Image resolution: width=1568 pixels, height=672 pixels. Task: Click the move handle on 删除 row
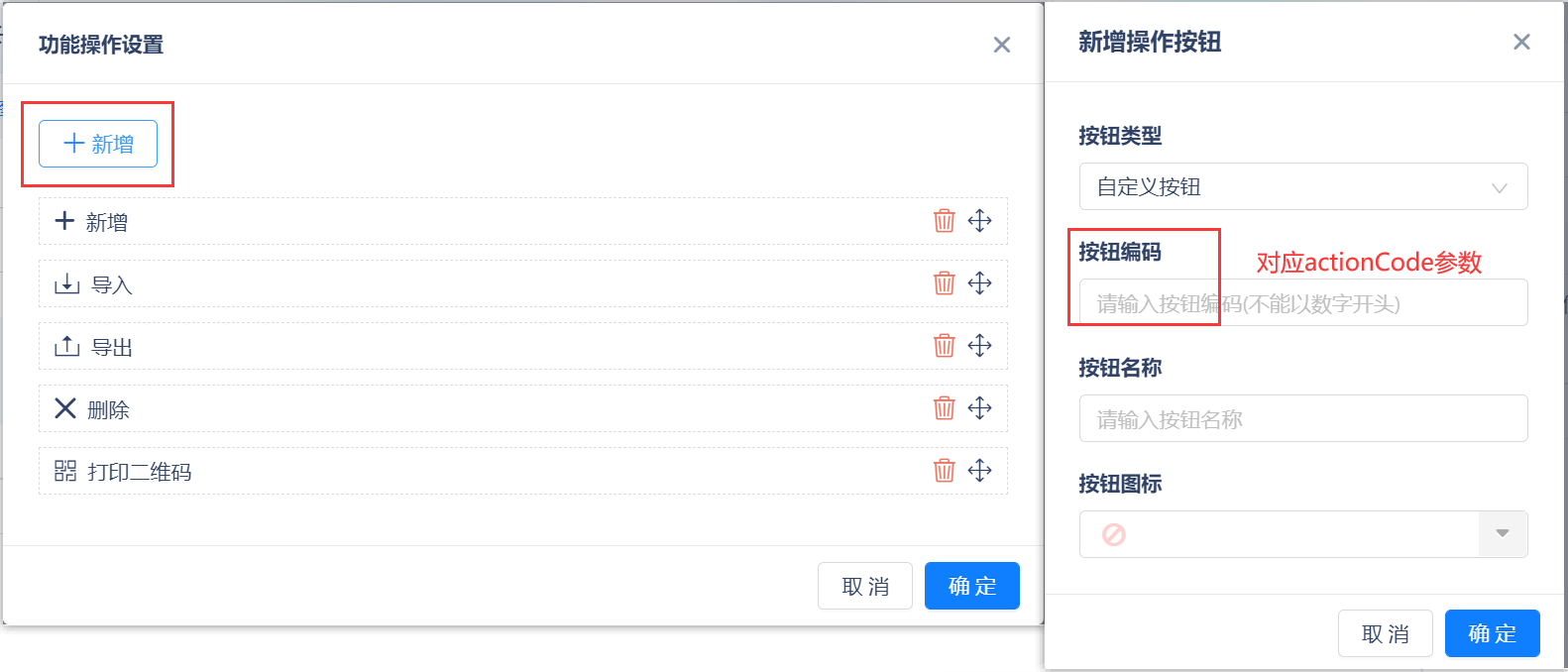pyautogui.click(x=979, y=408)
